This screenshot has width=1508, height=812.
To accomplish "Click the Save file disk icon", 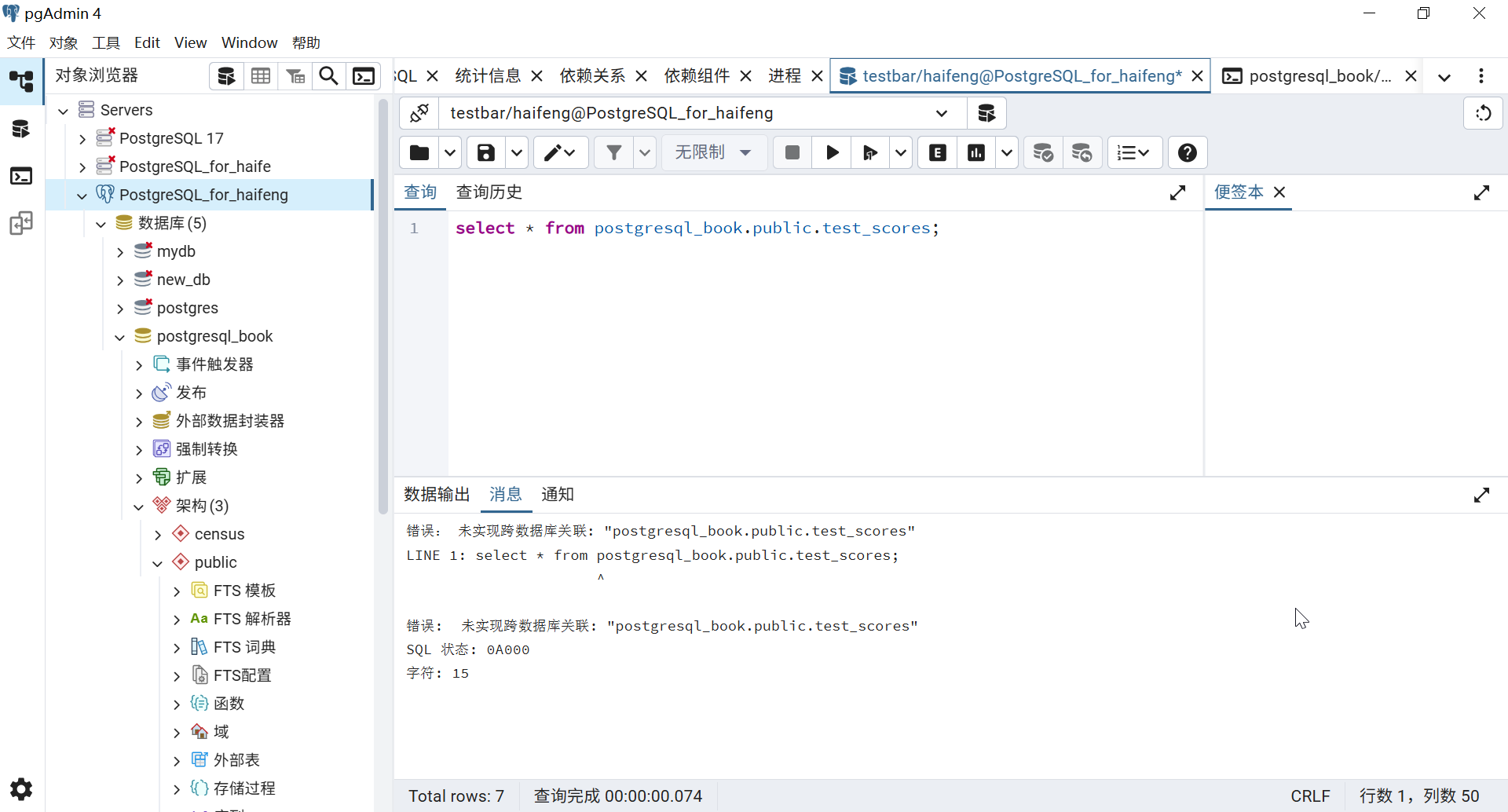I will click(x=486, y=152).
